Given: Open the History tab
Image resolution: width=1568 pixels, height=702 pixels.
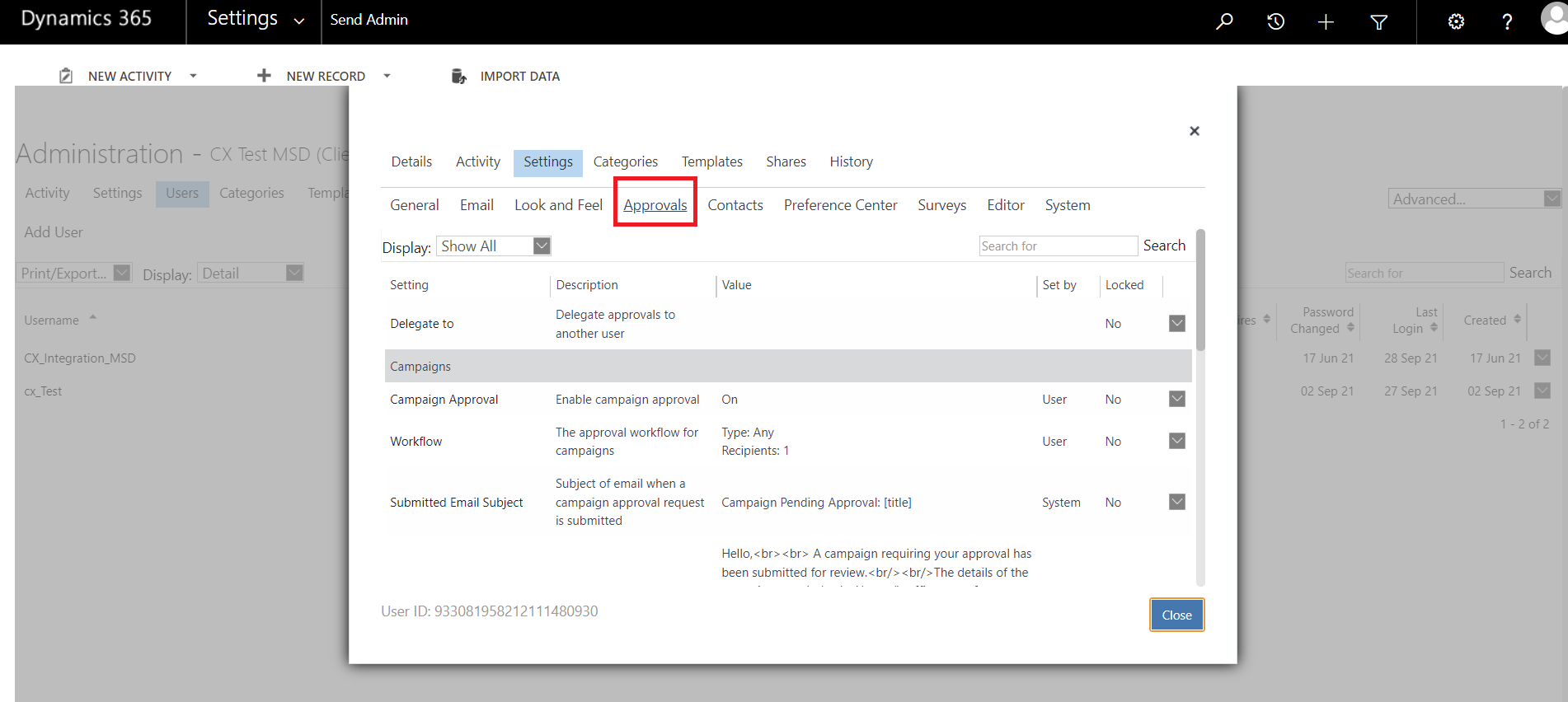Looking at the screenshot, I should (851, 161).
